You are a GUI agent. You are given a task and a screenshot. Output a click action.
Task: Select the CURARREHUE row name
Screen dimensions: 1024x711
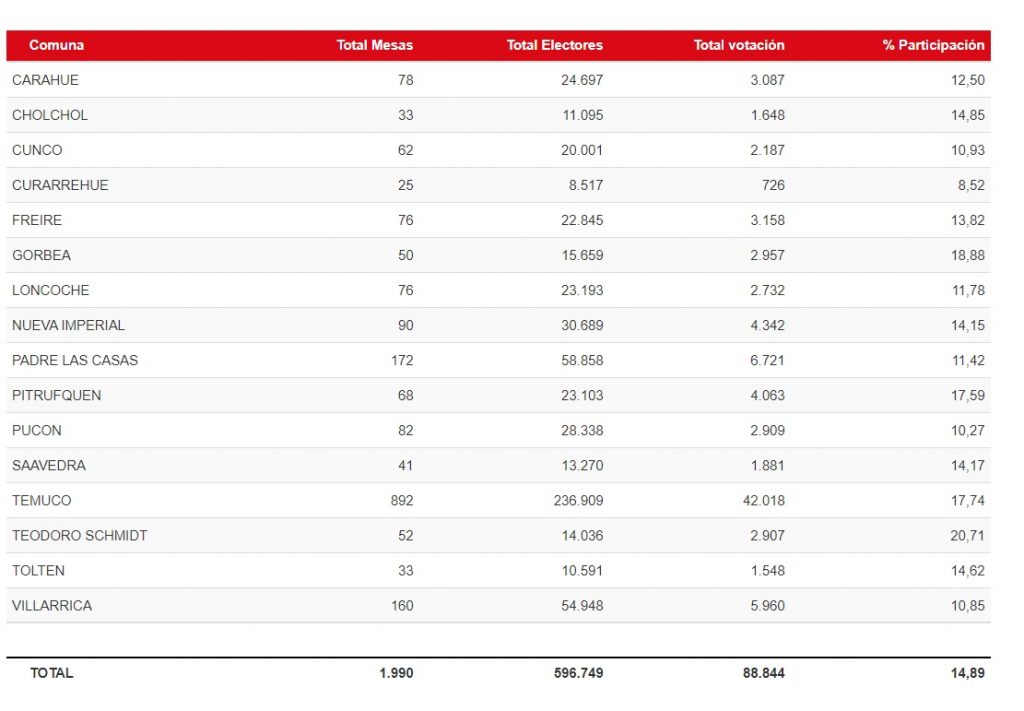pyautogui.click(x=60, y=185)
